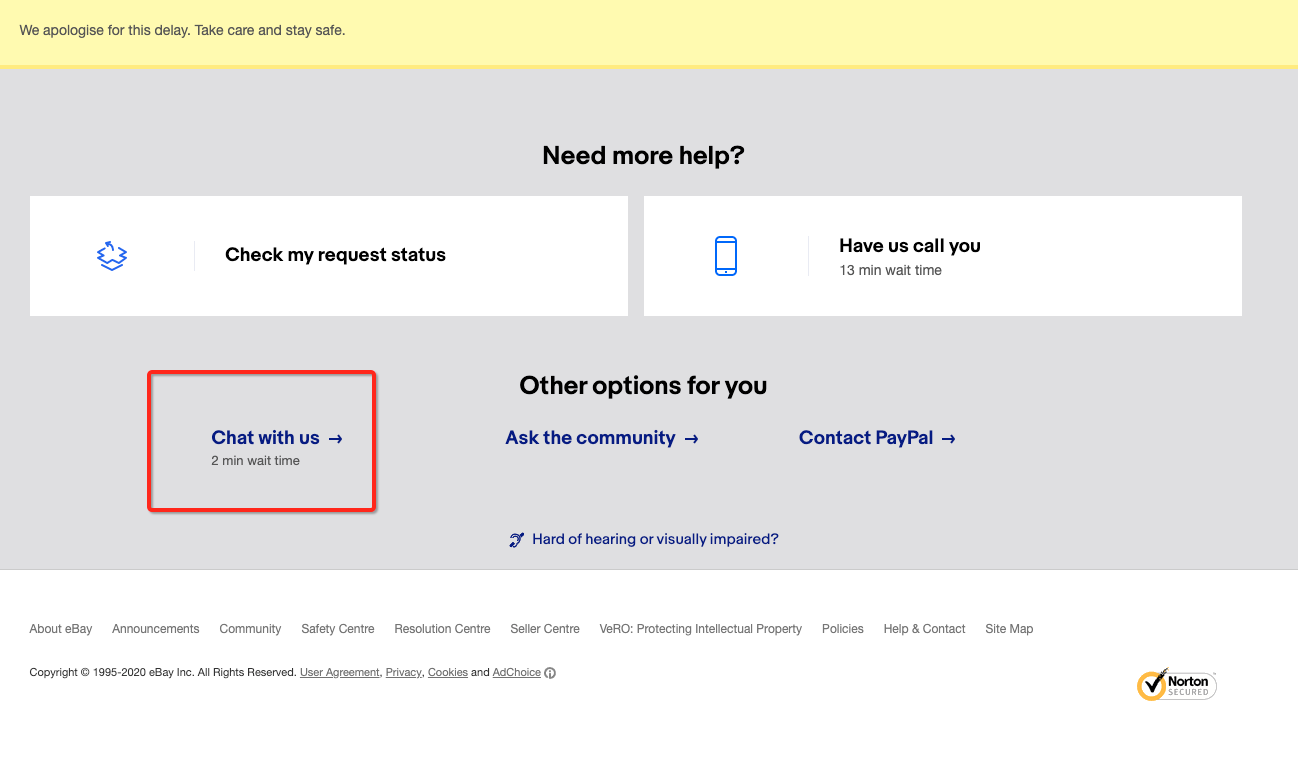Click the Norton Secured badge
1298x761 pixels.
pyautogui.click(x=1177, y=685)
